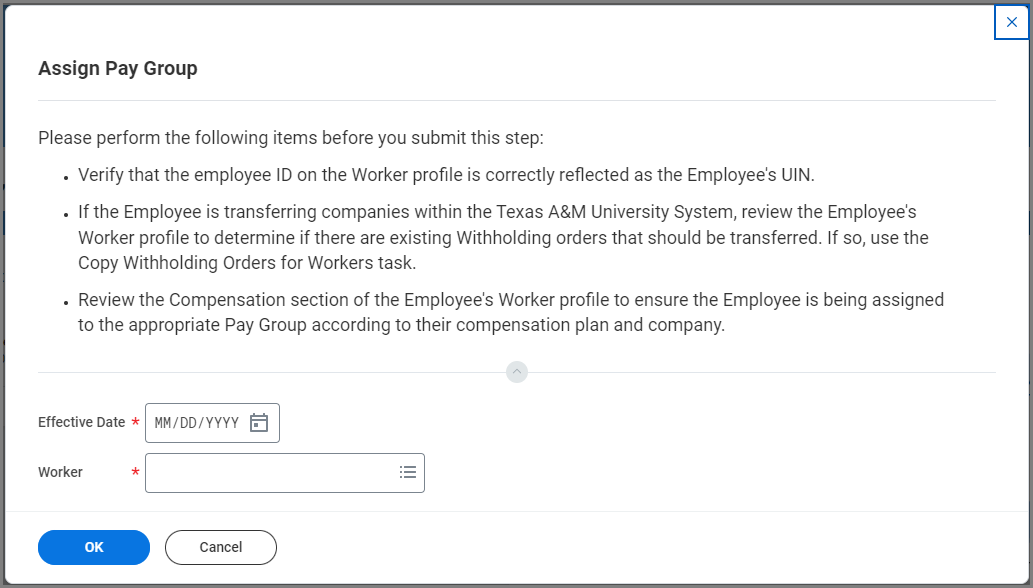Click the Assign Pay Group heading
Image resolution: width=1033 pixels, height=588 pixels.
tap(118, 68)
